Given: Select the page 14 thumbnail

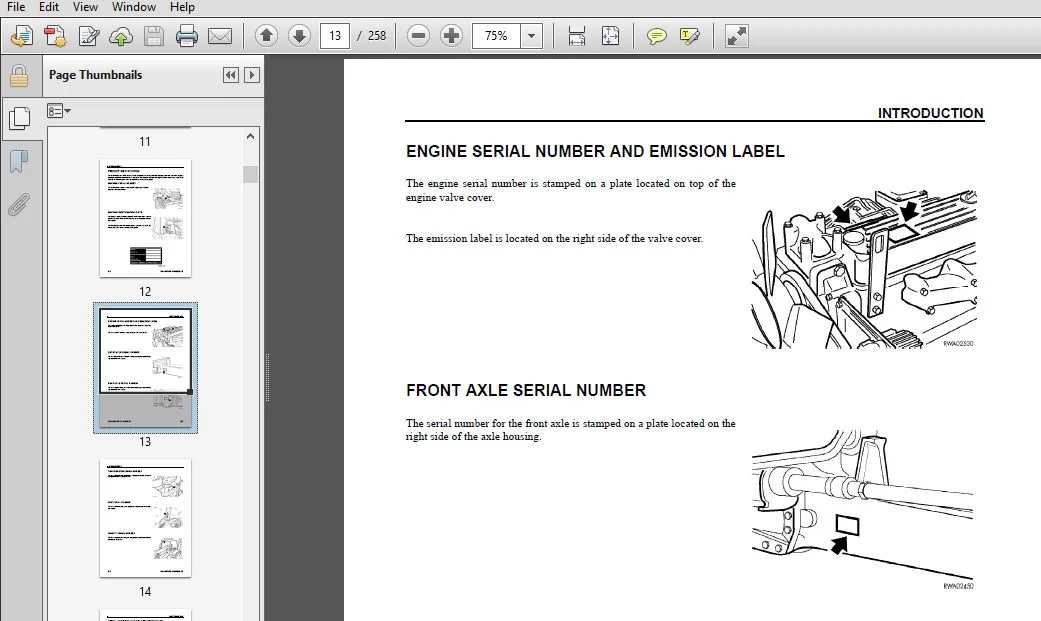Looking at the screenshot, I should pos(145,518).
